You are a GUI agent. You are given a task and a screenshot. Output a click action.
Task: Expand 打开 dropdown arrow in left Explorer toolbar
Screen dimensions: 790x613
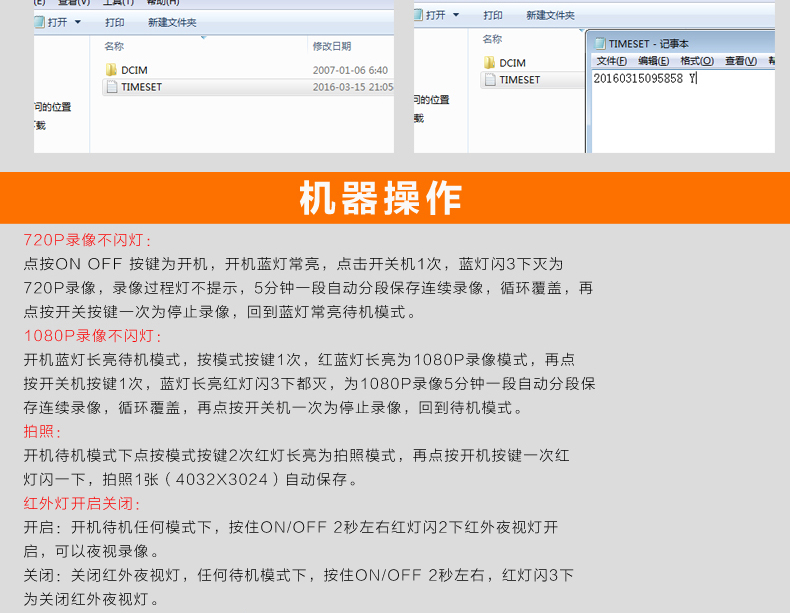point(78,22)
